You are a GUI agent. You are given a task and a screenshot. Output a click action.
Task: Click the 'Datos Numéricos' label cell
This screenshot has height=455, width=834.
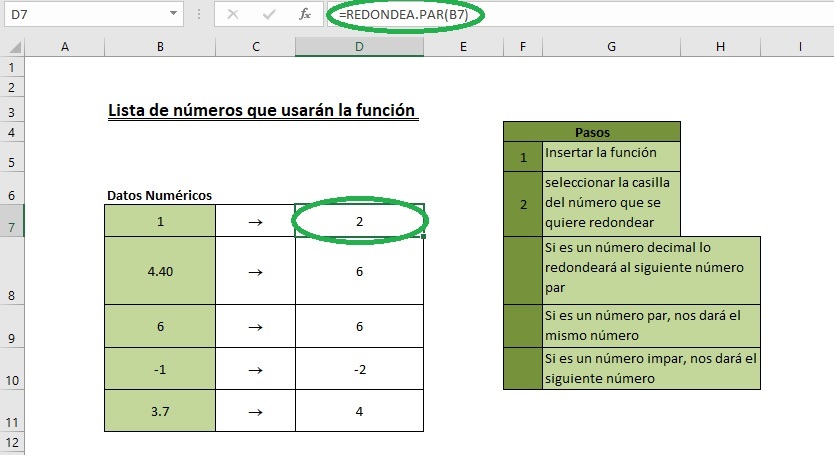[160, 195]
